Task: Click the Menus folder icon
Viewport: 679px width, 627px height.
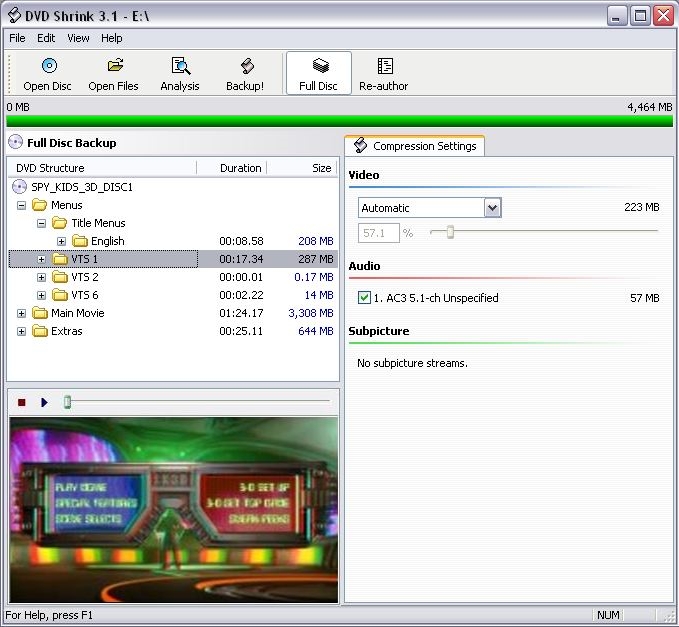Action: 39,205
